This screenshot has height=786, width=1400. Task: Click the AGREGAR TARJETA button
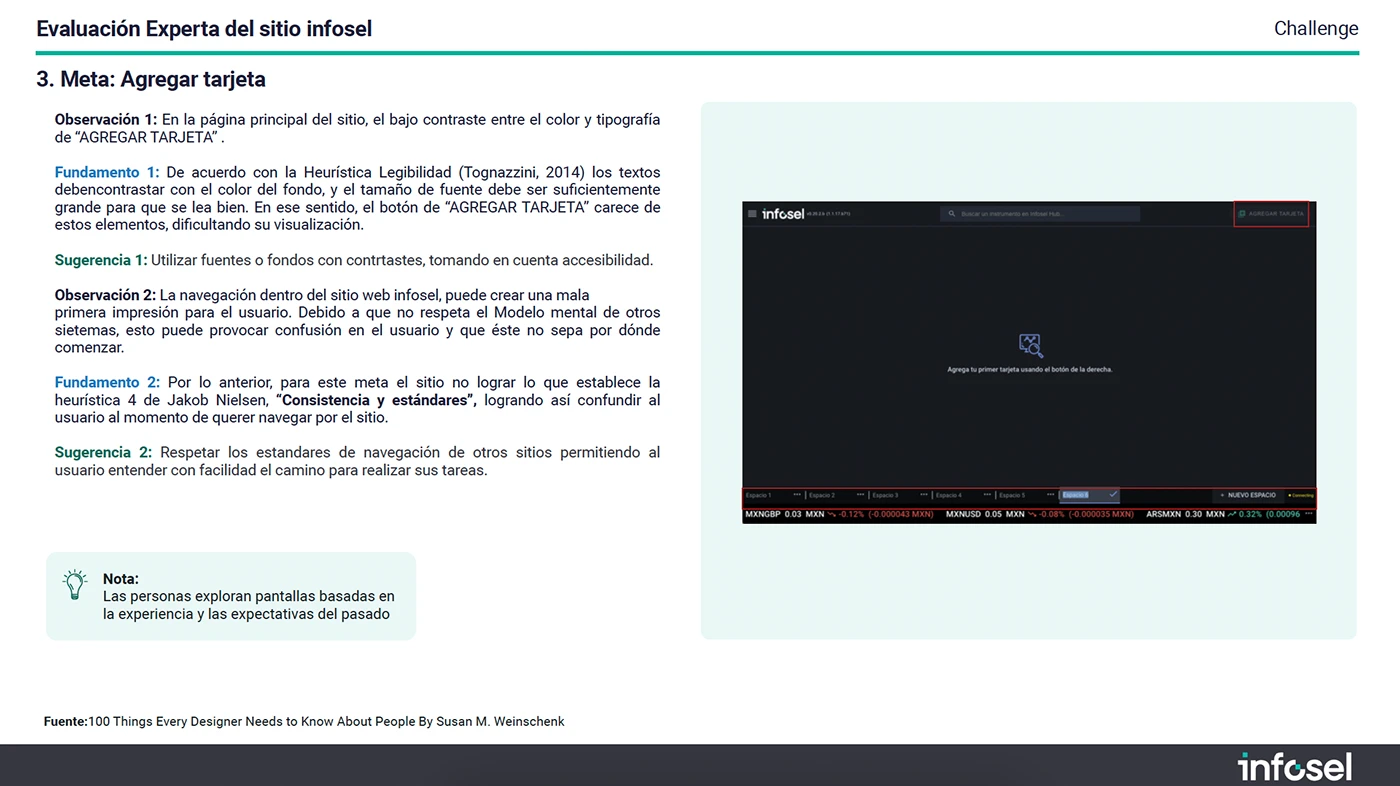tap(1271, 213)
